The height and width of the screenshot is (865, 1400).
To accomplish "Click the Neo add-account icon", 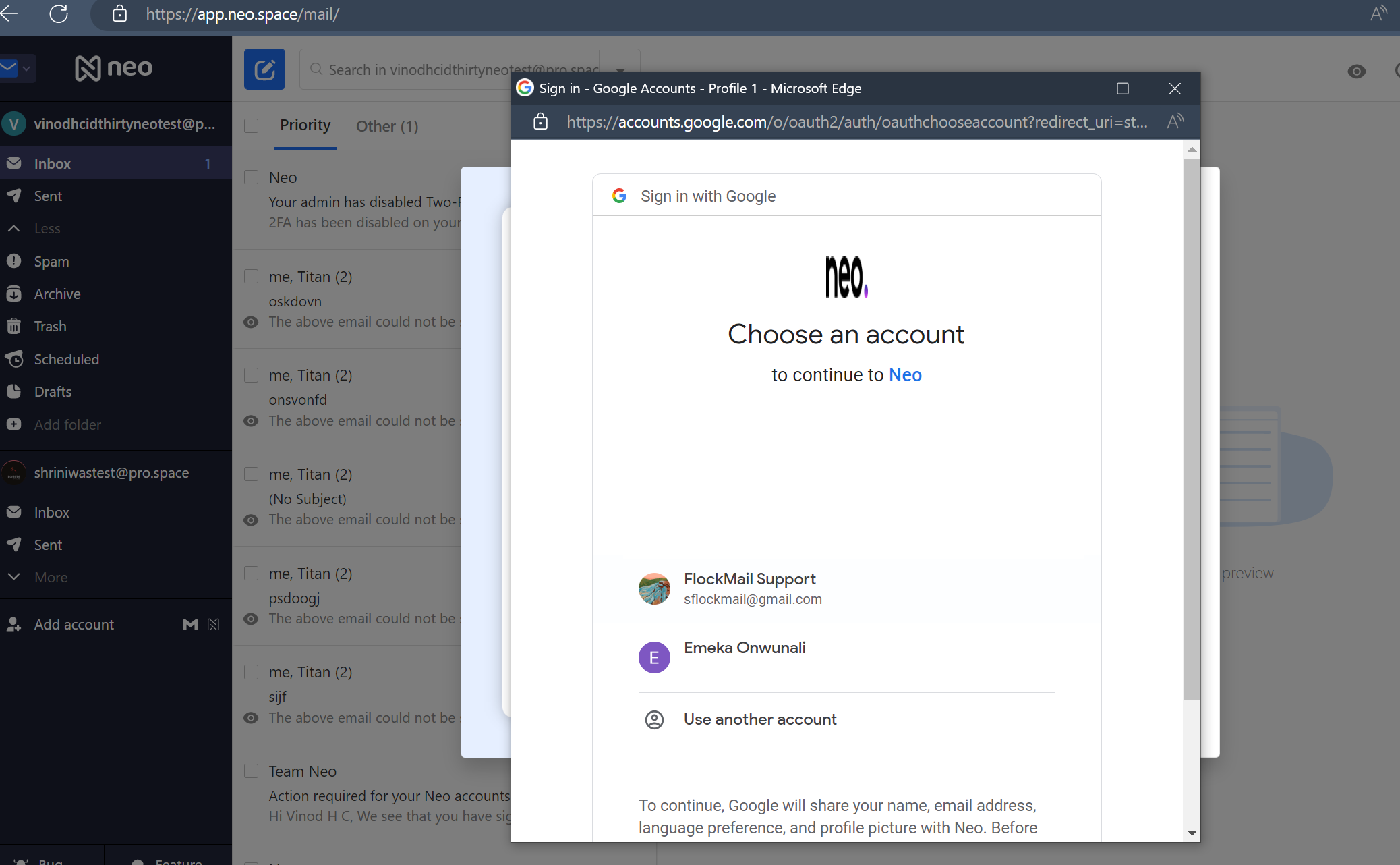I will coord(214,625).
